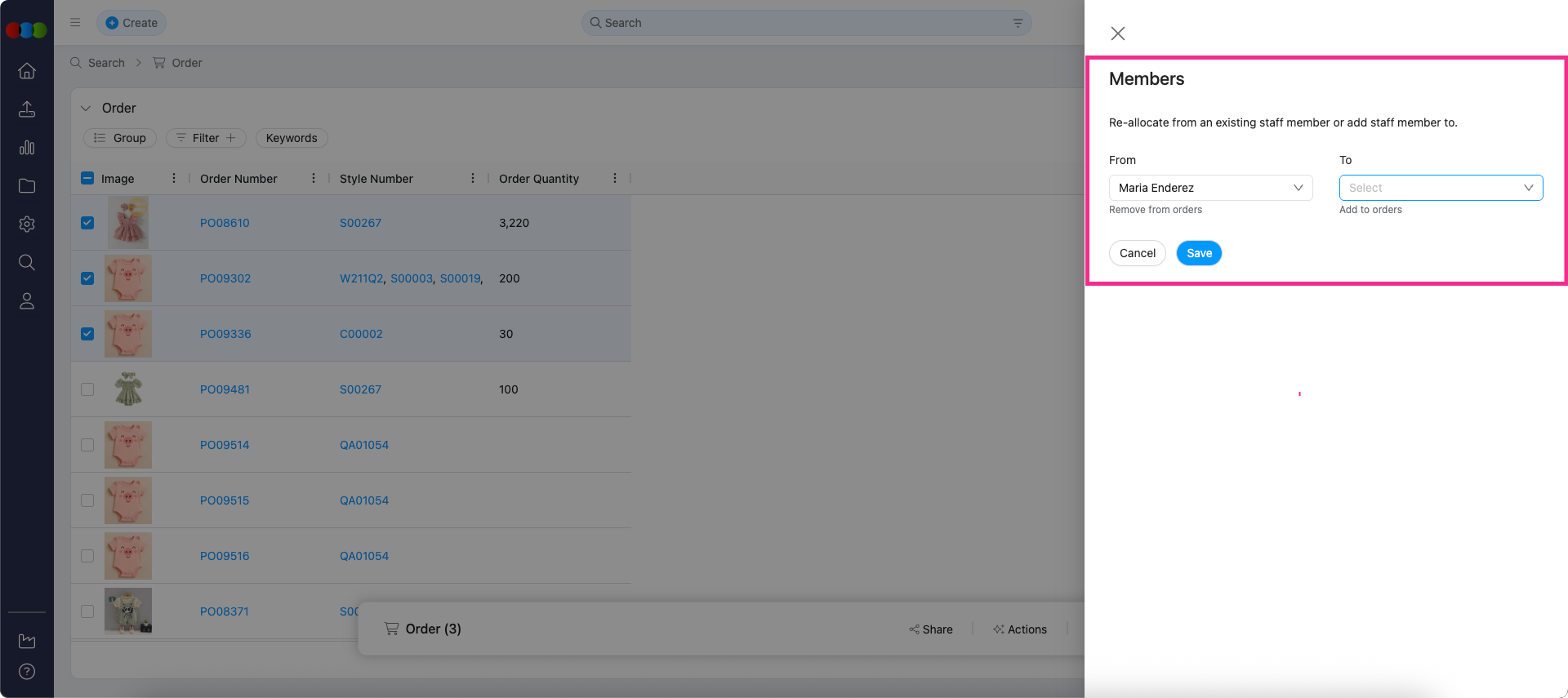This screenshot has height=698, width=1568.
Task: Click the Save button
Action: 1199,253
